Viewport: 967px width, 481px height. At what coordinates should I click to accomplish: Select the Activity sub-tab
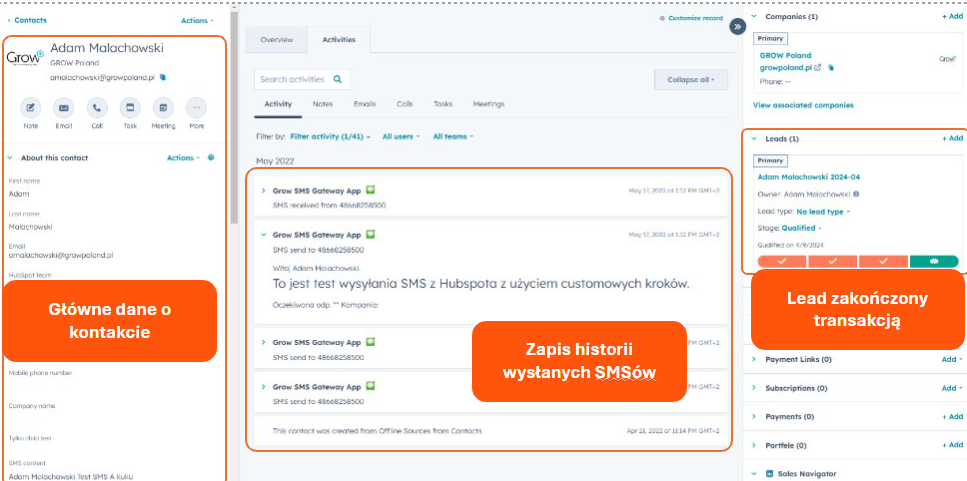pos(278,104)
